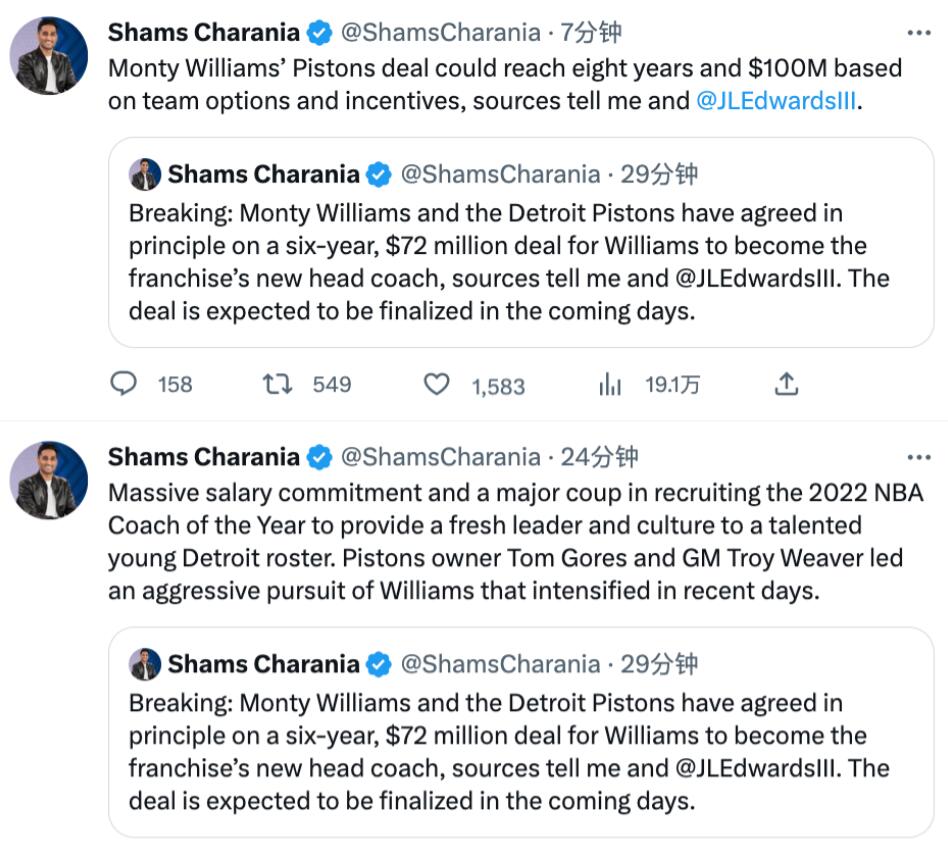Open the second quoted Breaking tweet card

tap(520, 752)
